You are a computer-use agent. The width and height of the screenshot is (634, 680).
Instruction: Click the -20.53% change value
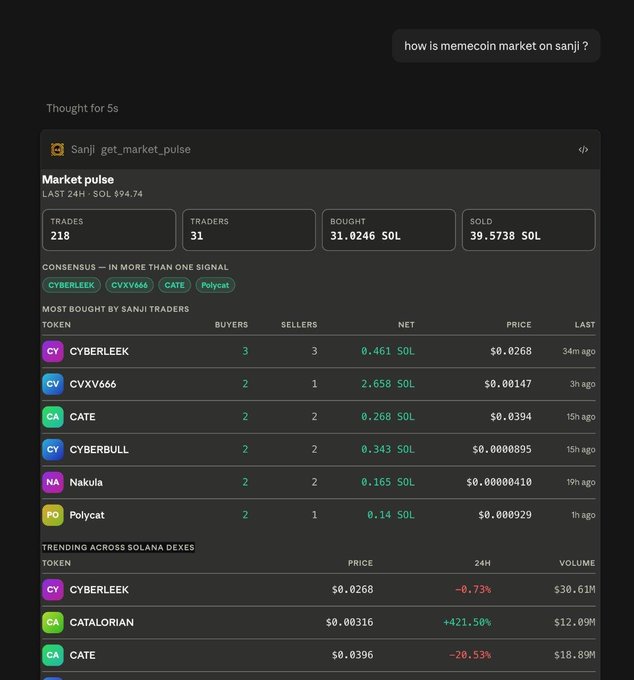470,655
